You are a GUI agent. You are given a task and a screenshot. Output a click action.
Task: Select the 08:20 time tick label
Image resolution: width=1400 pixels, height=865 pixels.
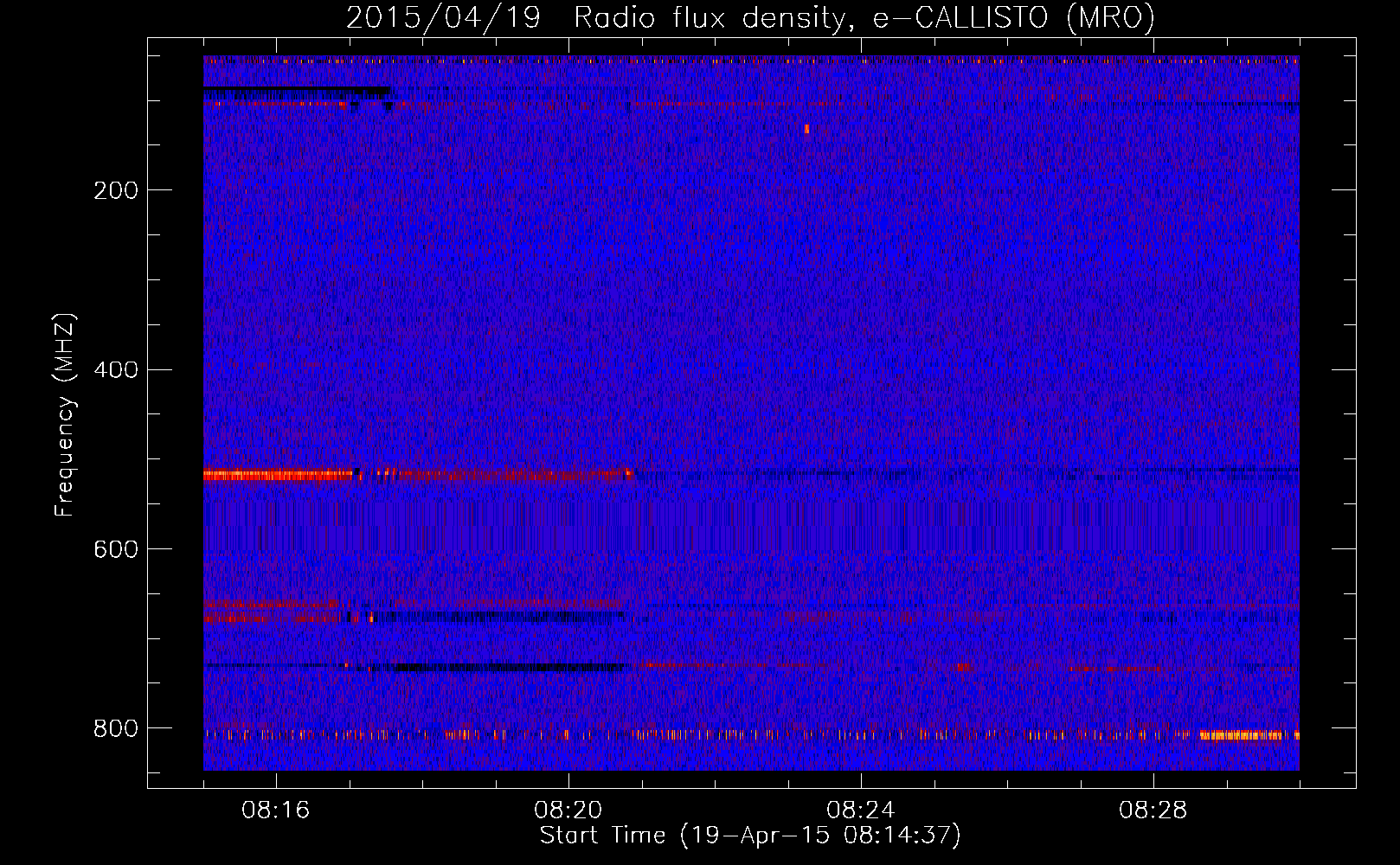pyautogui.click(x=568, y=811)
